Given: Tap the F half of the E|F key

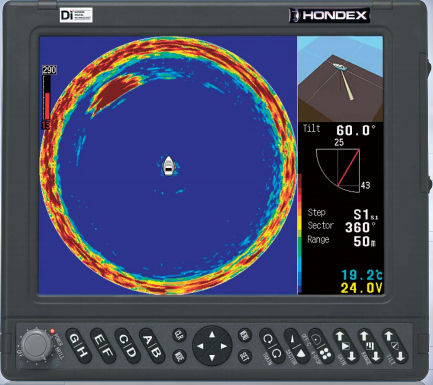Looking at the screenshot, I should 108,352.
